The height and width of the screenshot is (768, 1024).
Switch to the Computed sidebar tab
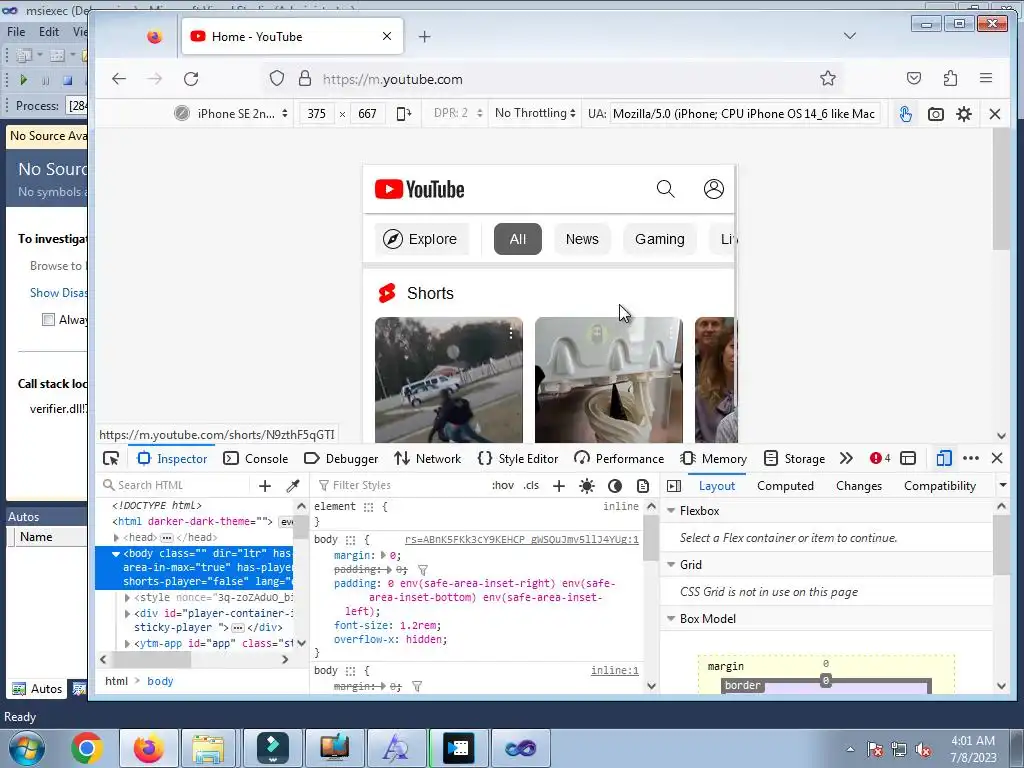coord(785,486)
